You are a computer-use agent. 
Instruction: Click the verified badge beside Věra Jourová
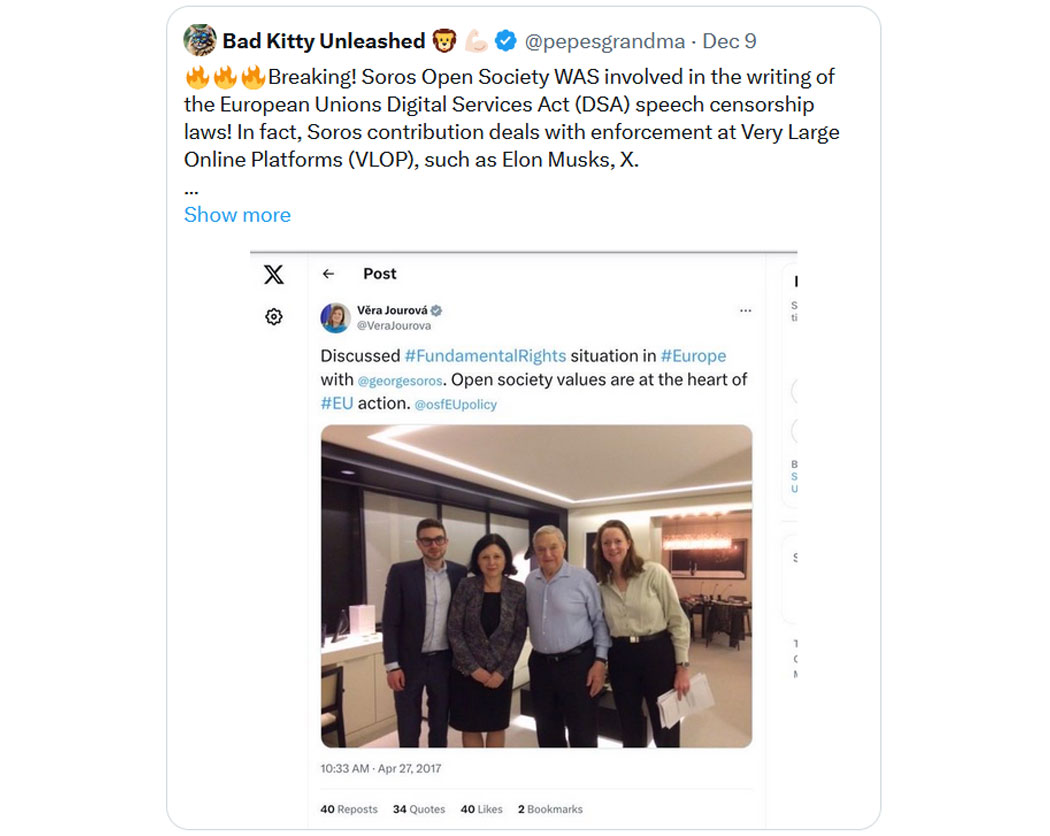click(x=437, y=311)
